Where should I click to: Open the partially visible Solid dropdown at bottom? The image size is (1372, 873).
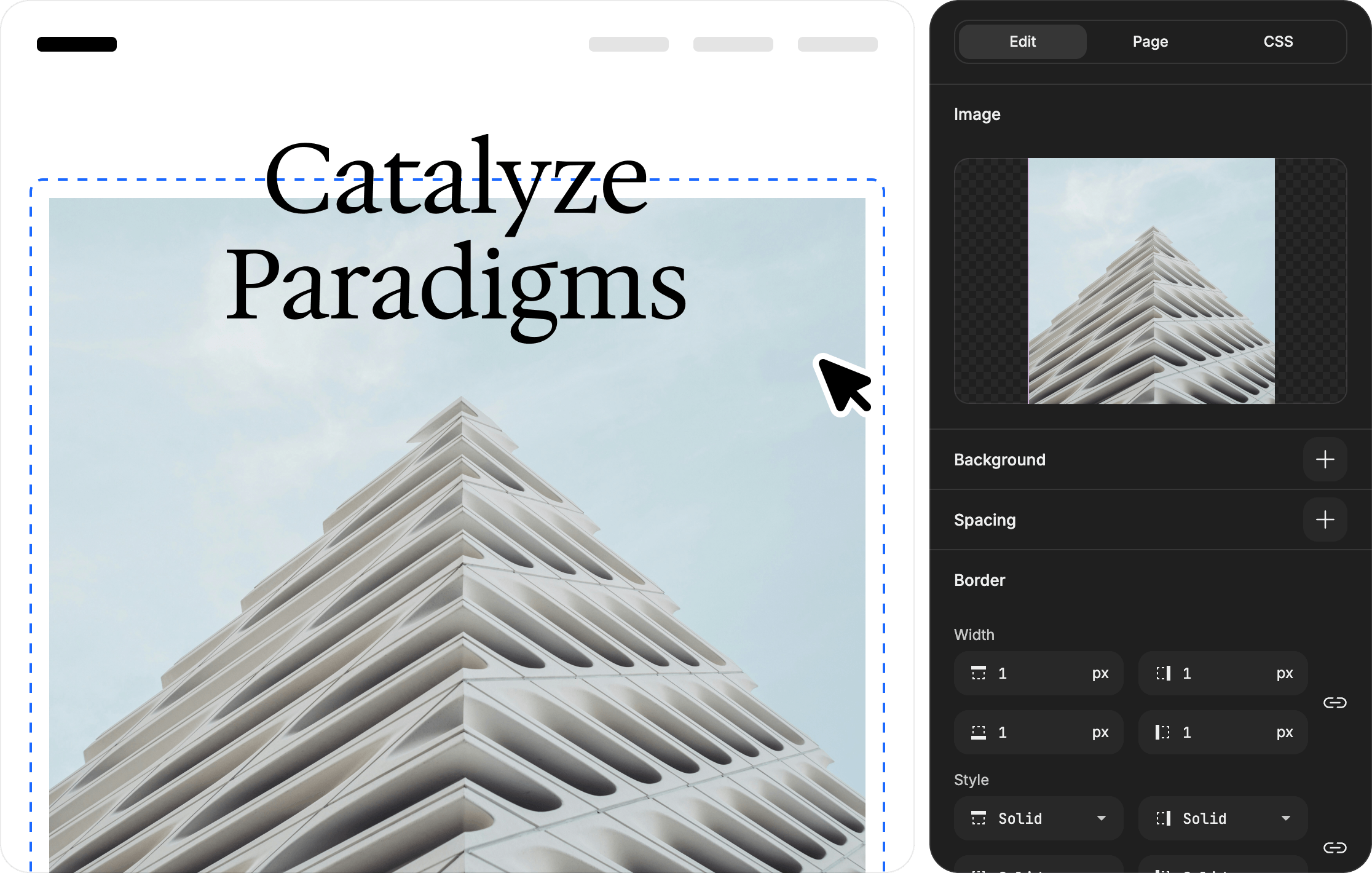(x=1038, y=869)
